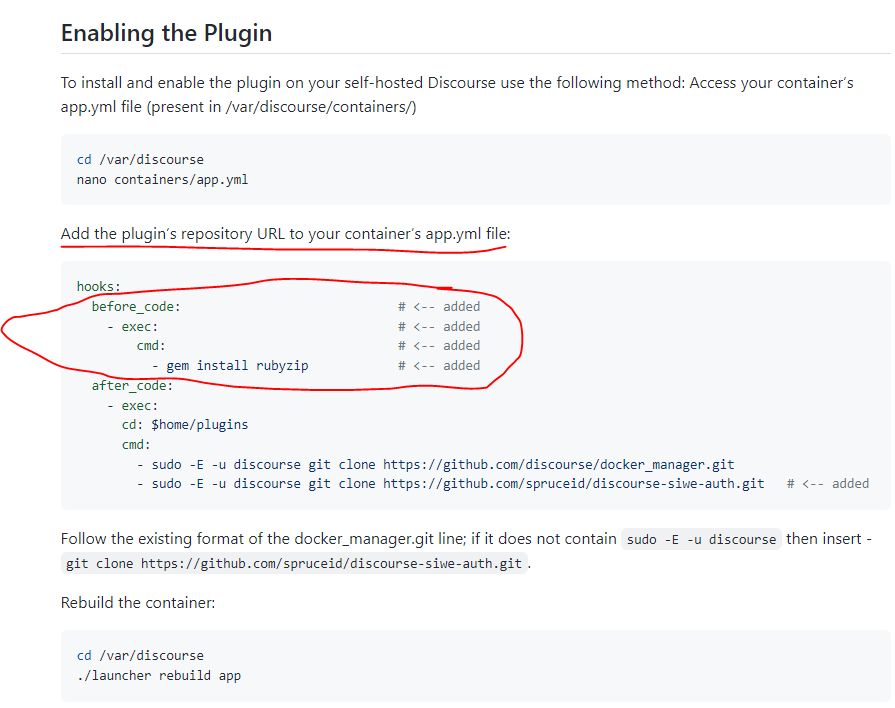Viewport: 895px width, 708px height.
Task: Click the "cd /var/discourse" line in the last code block
Action: pyautogui.click(x=140, y=655)
